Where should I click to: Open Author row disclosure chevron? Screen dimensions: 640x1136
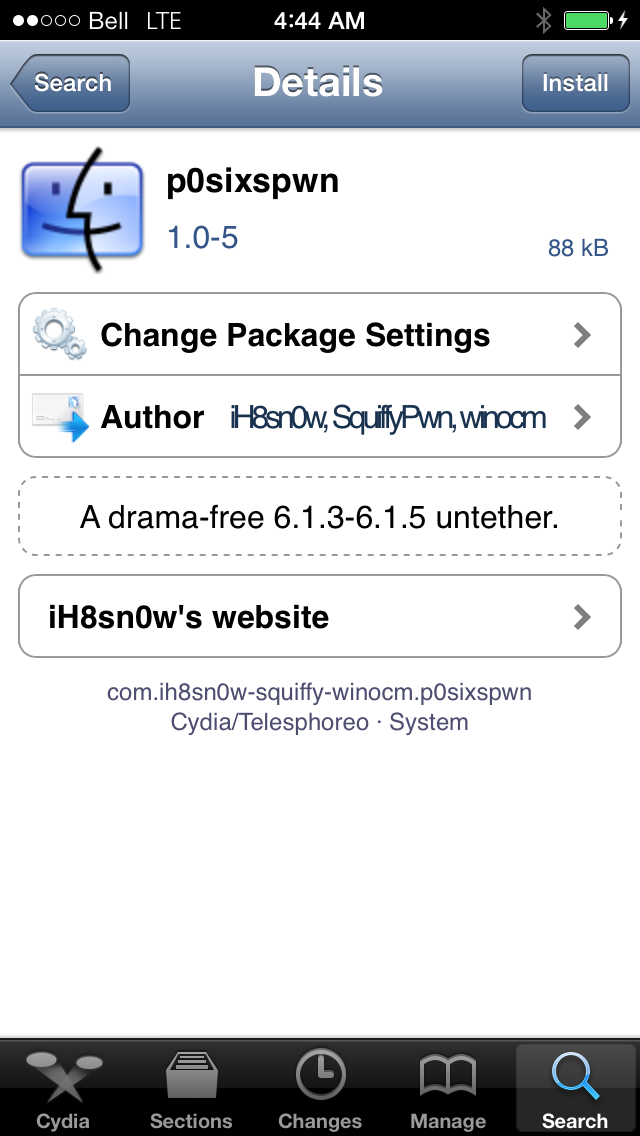click(x=583, y=417)
